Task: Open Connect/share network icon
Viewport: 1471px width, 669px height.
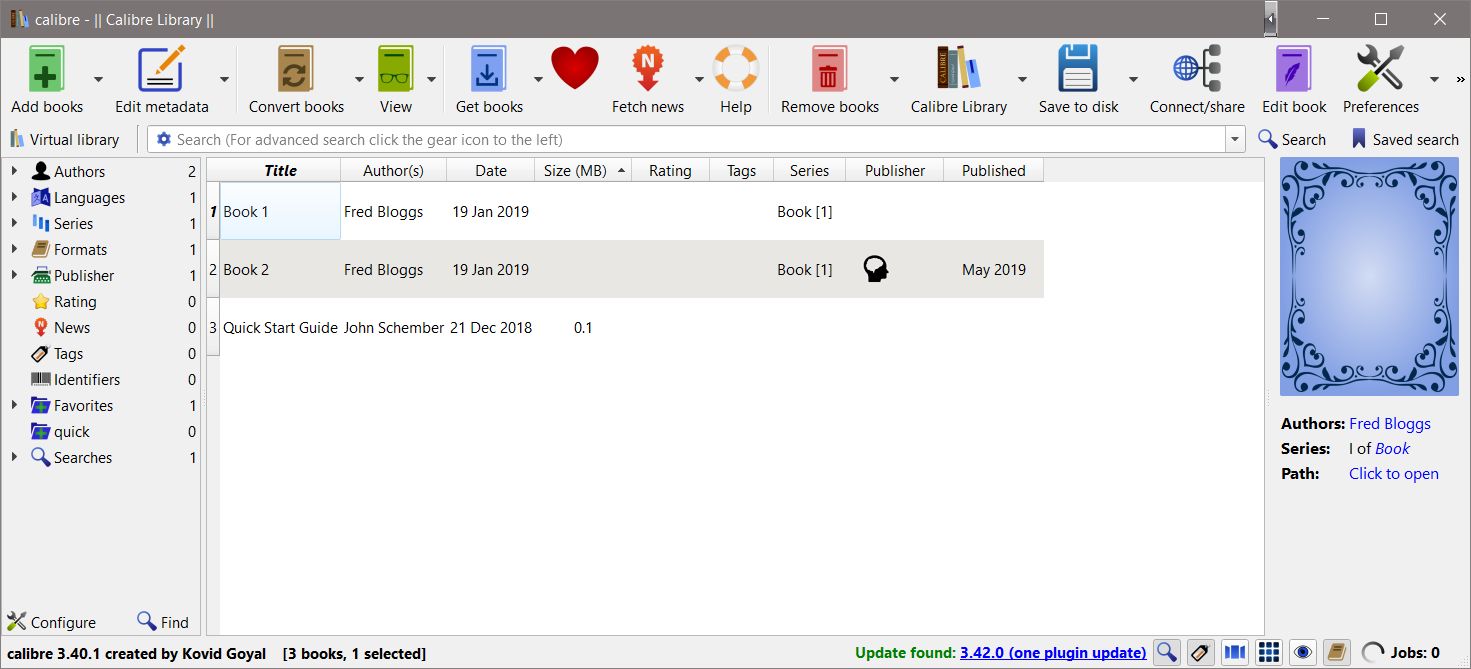Action: (1197, 69)
